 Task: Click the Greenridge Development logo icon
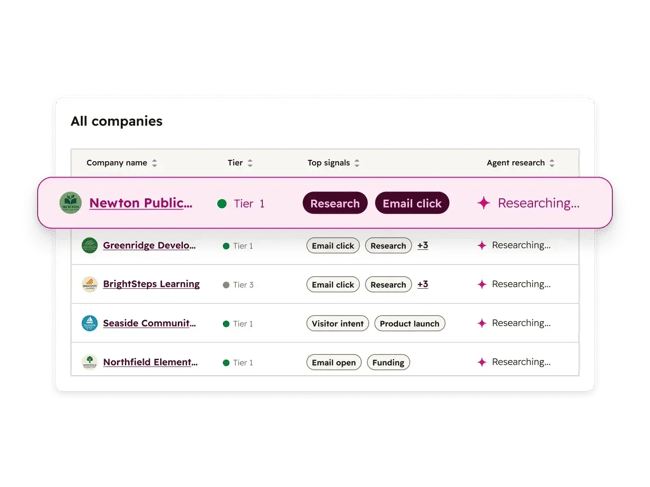click(x=89, y=246)
